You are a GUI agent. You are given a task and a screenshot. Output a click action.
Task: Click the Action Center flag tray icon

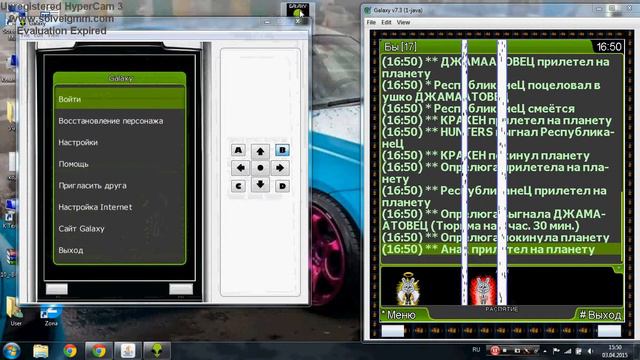(556, 351)
